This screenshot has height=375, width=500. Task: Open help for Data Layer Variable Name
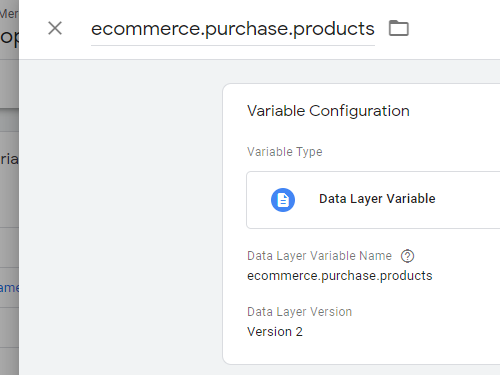click(407, 256)
